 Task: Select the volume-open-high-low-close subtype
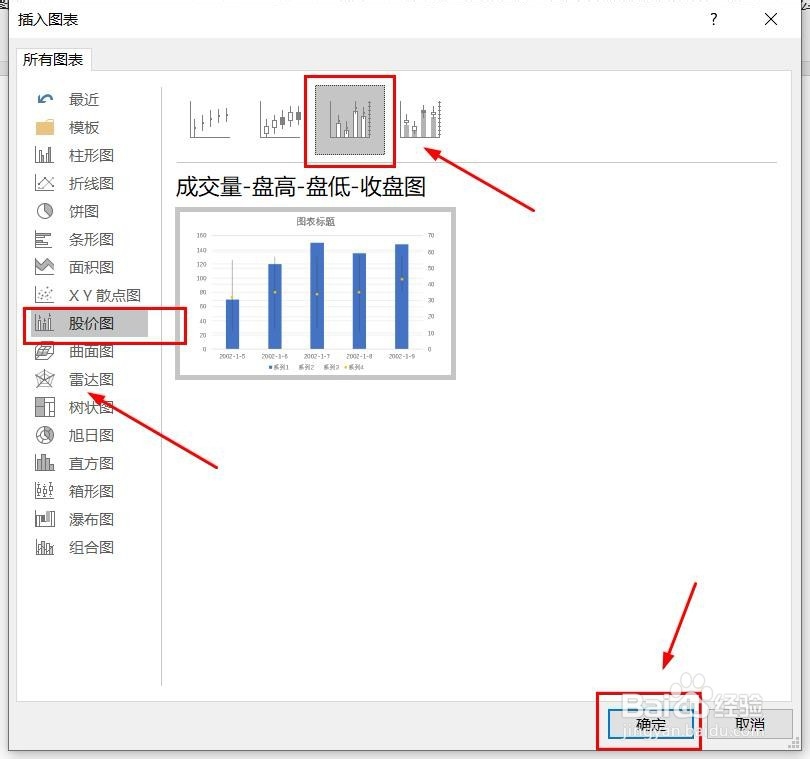420,120
